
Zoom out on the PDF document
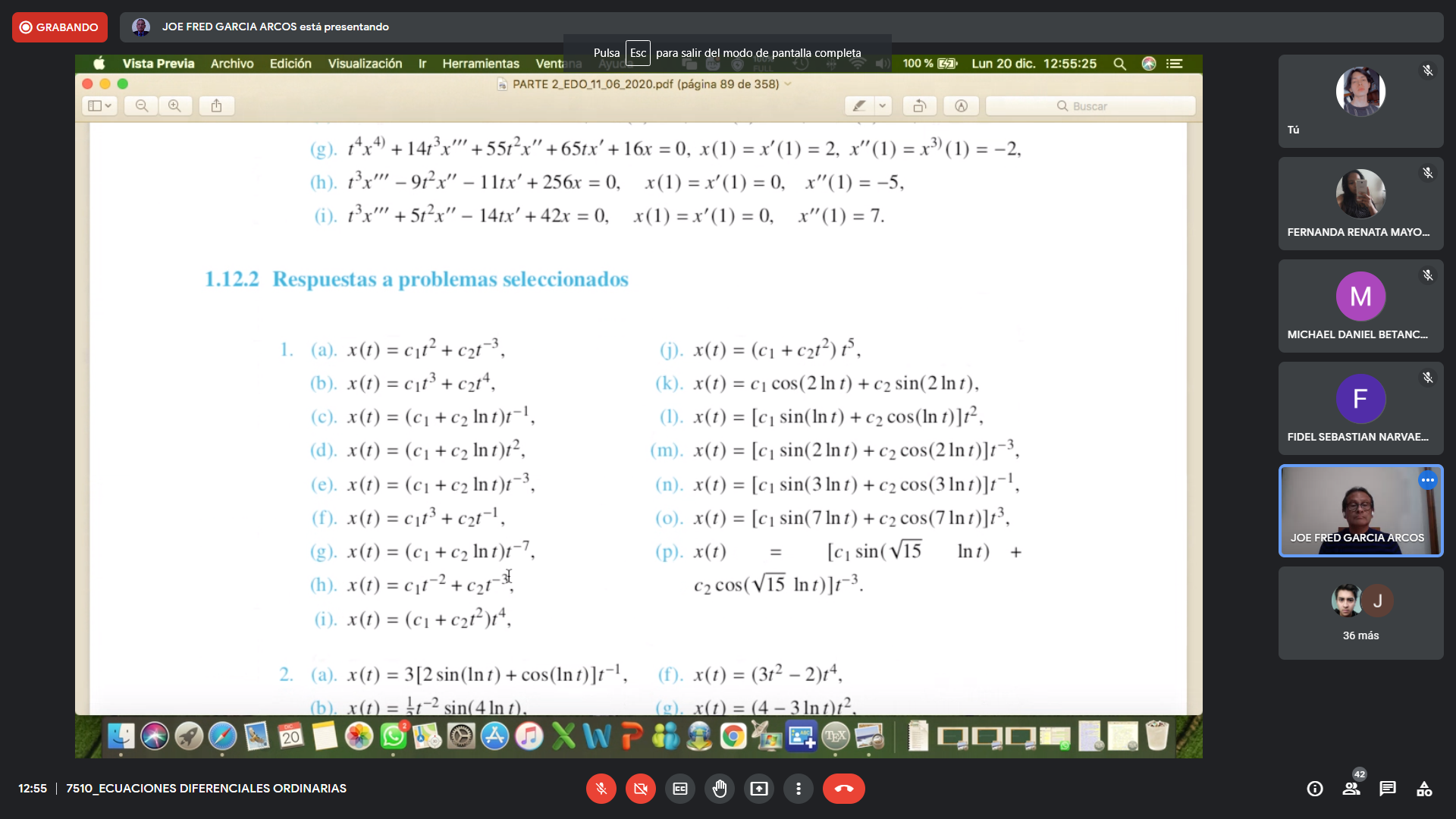(141, 105)
